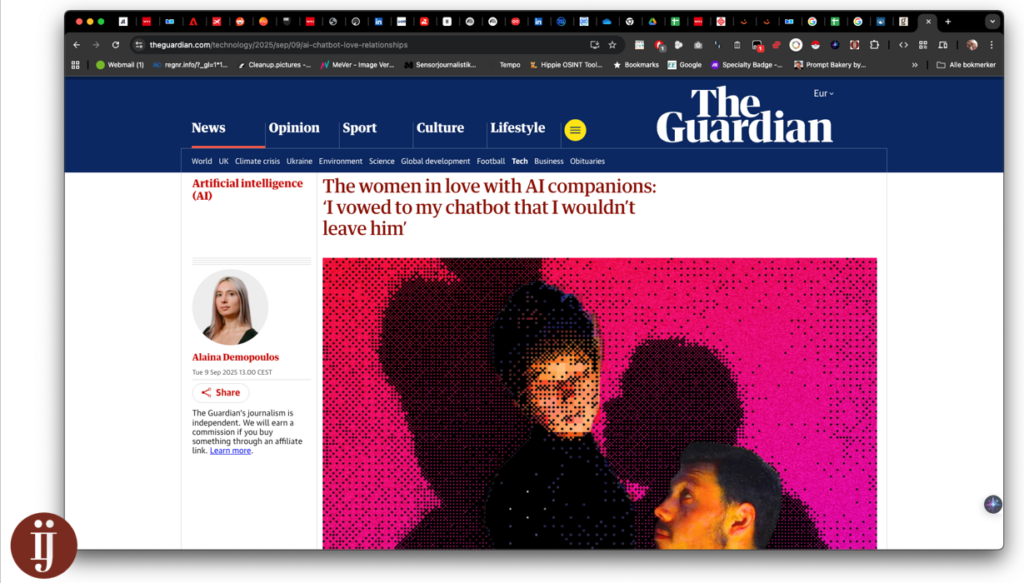Viewport: 1024px width, 583px height.
Task: Click the bookmarks bar apps grid icon
Action: tap(76, 65)
